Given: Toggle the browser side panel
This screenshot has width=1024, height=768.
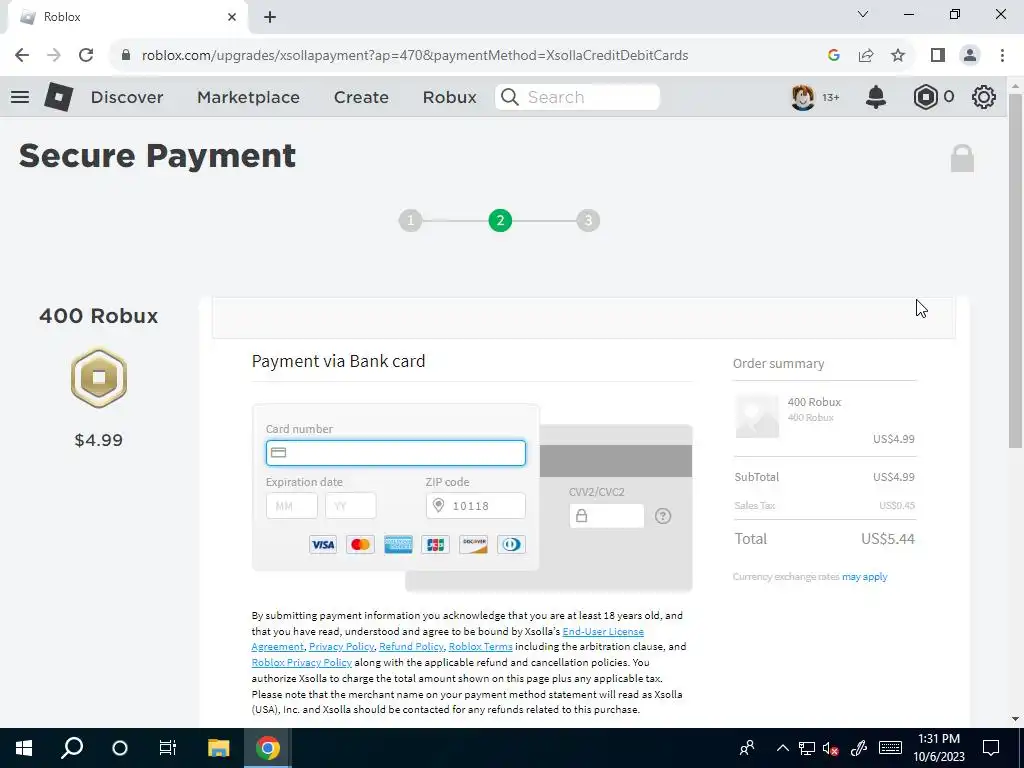Looking at the screenshot, I should point(938,55).
